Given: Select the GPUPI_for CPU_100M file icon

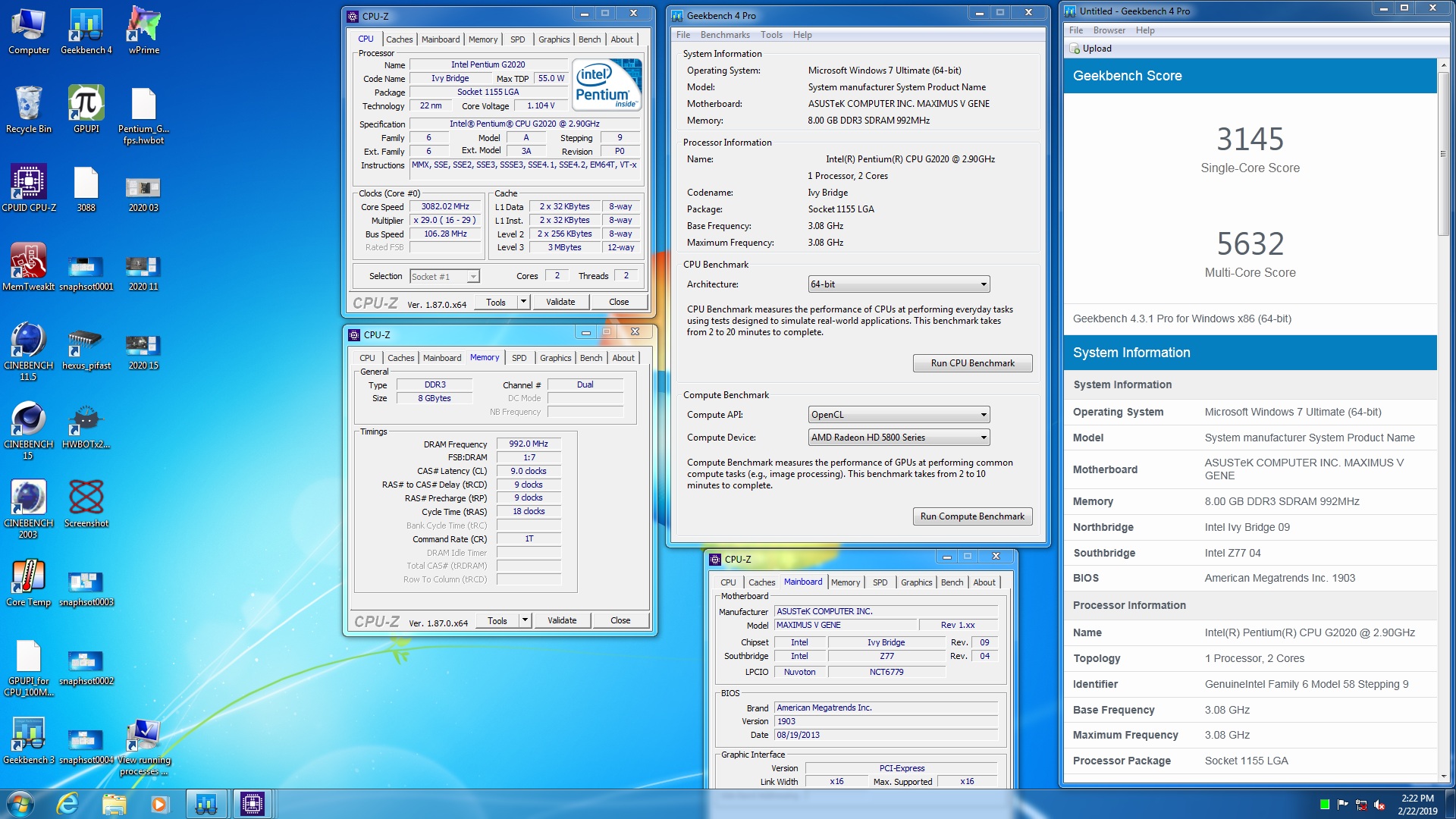Looking at the screenshot, I should (x=29, y=667).
